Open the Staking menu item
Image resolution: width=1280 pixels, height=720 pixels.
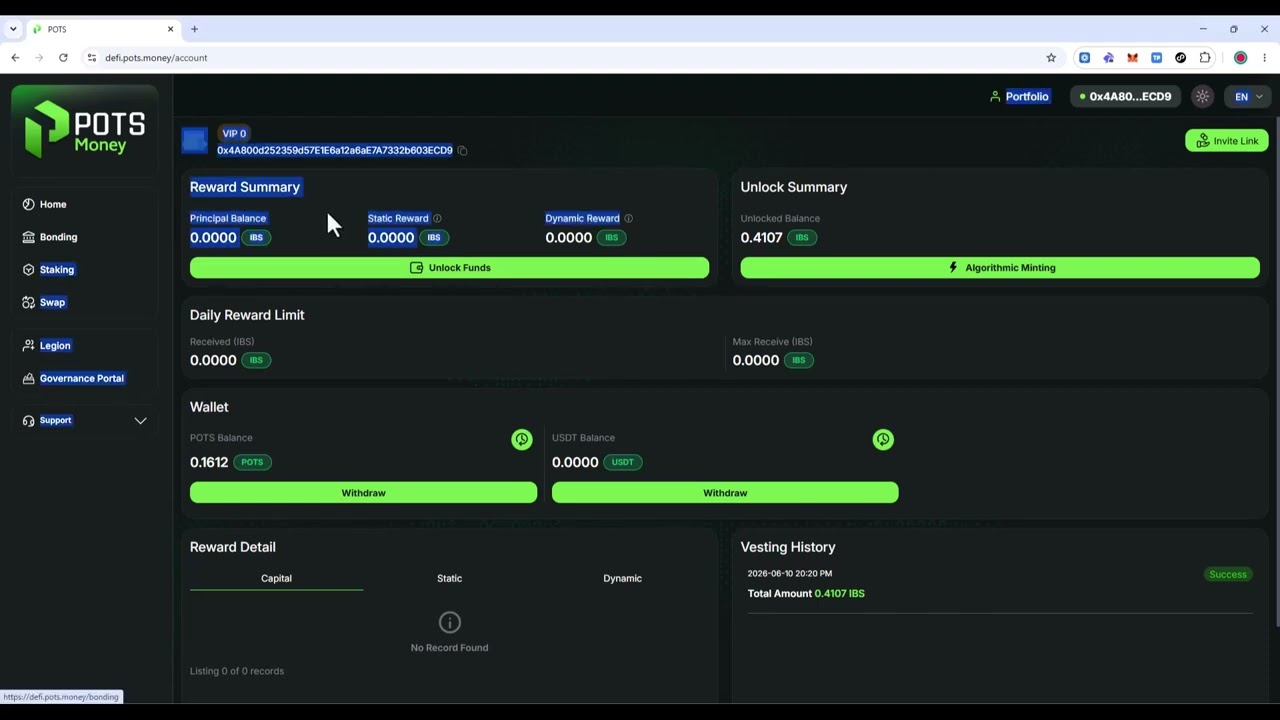[57, 270]
